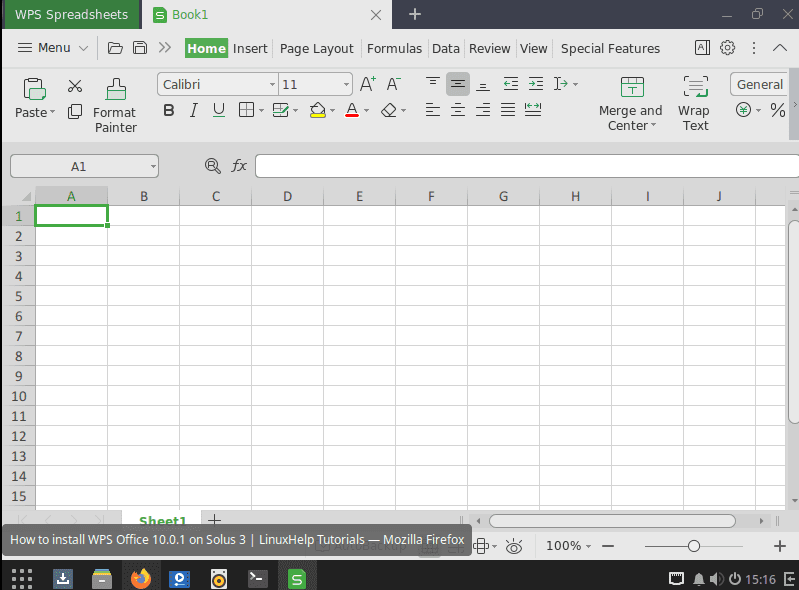The height and width of the screenshot is (590, 799).
Task: Save workbook with the floppy icon
Action: 140,48
